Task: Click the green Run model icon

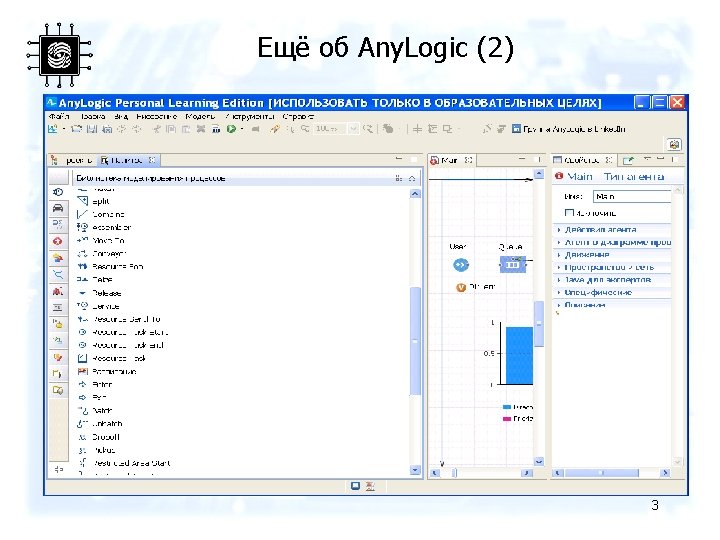Action: point(231,129)
